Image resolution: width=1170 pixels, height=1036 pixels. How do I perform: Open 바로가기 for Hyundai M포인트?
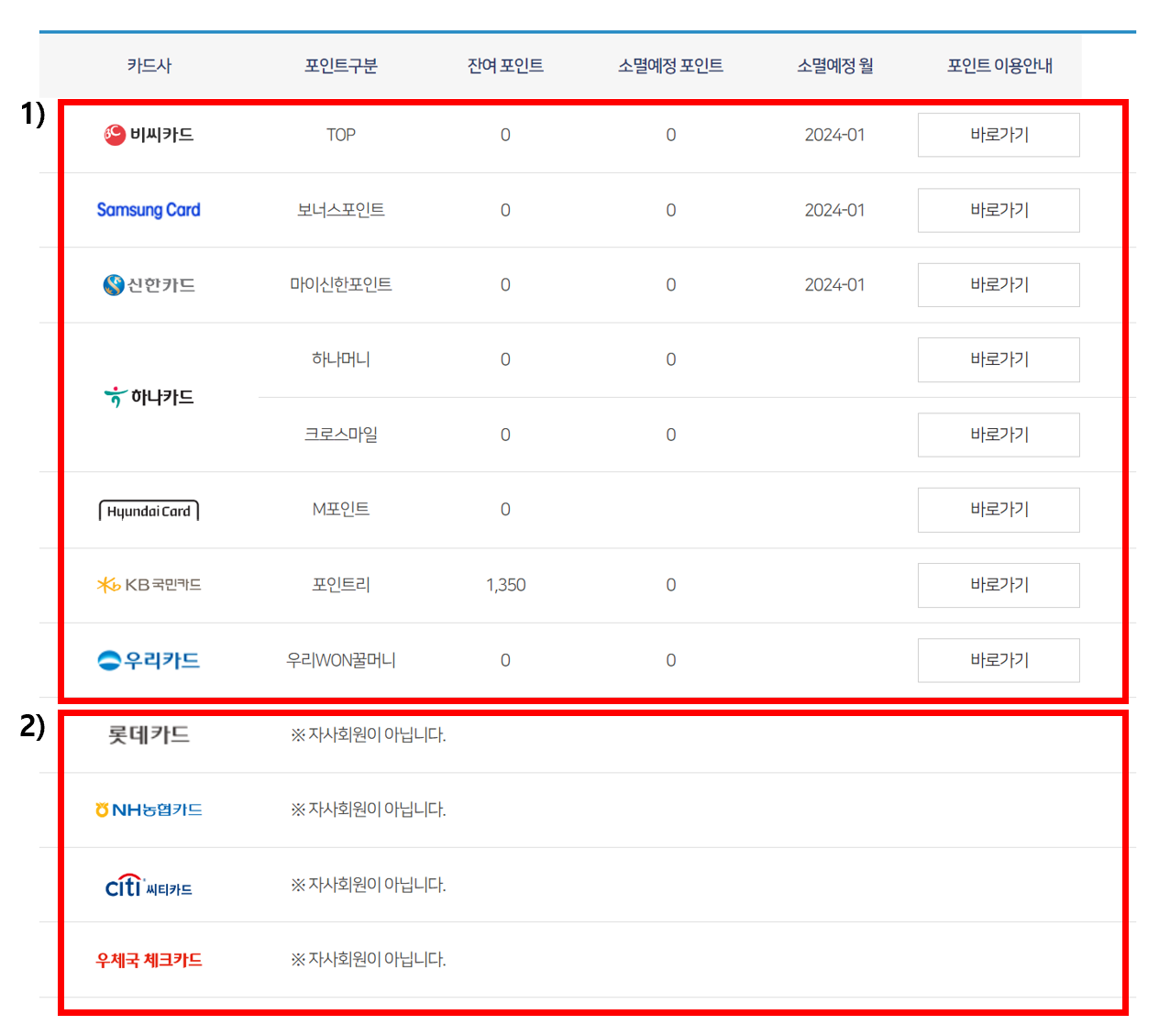[x=999, y=510]
